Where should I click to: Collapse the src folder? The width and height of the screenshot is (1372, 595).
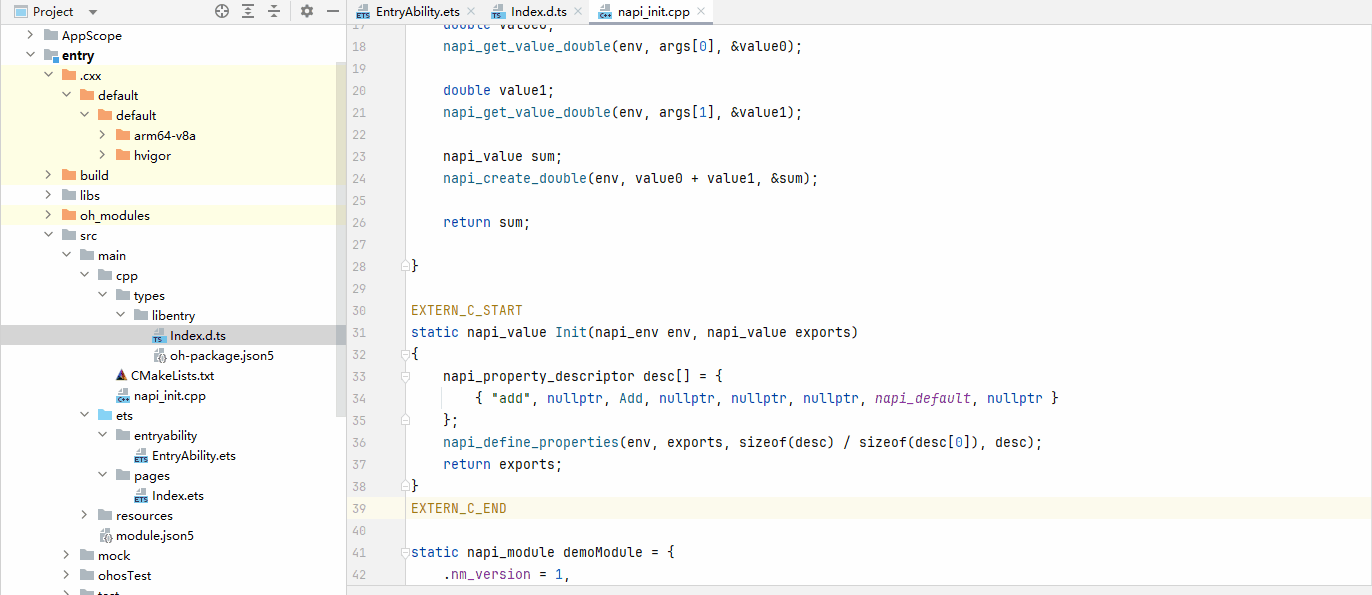click(x=48, y=235)
